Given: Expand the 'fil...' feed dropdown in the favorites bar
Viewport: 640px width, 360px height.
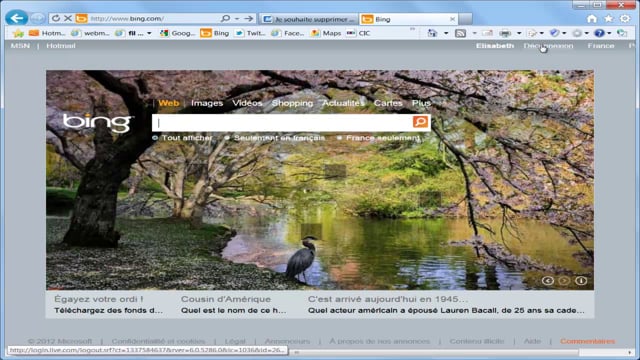Looking at the screenshot, I should coord(149,33).
